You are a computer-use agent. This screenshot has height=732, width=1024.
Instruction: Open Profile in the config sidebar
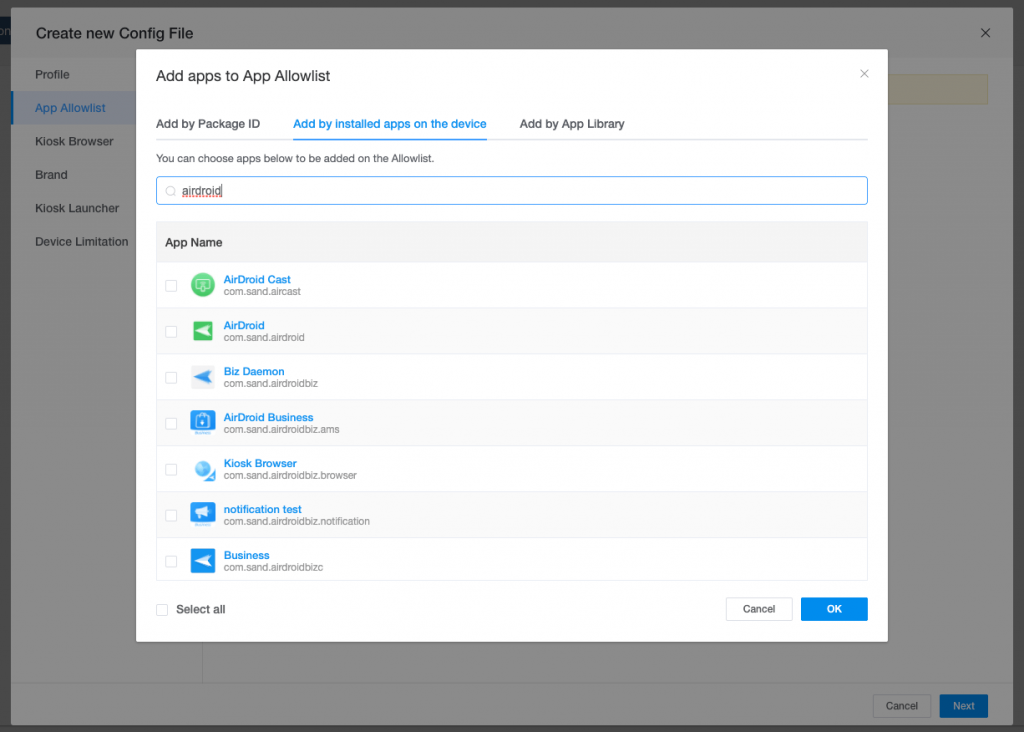pyautogui.click(x=52, y=74)
